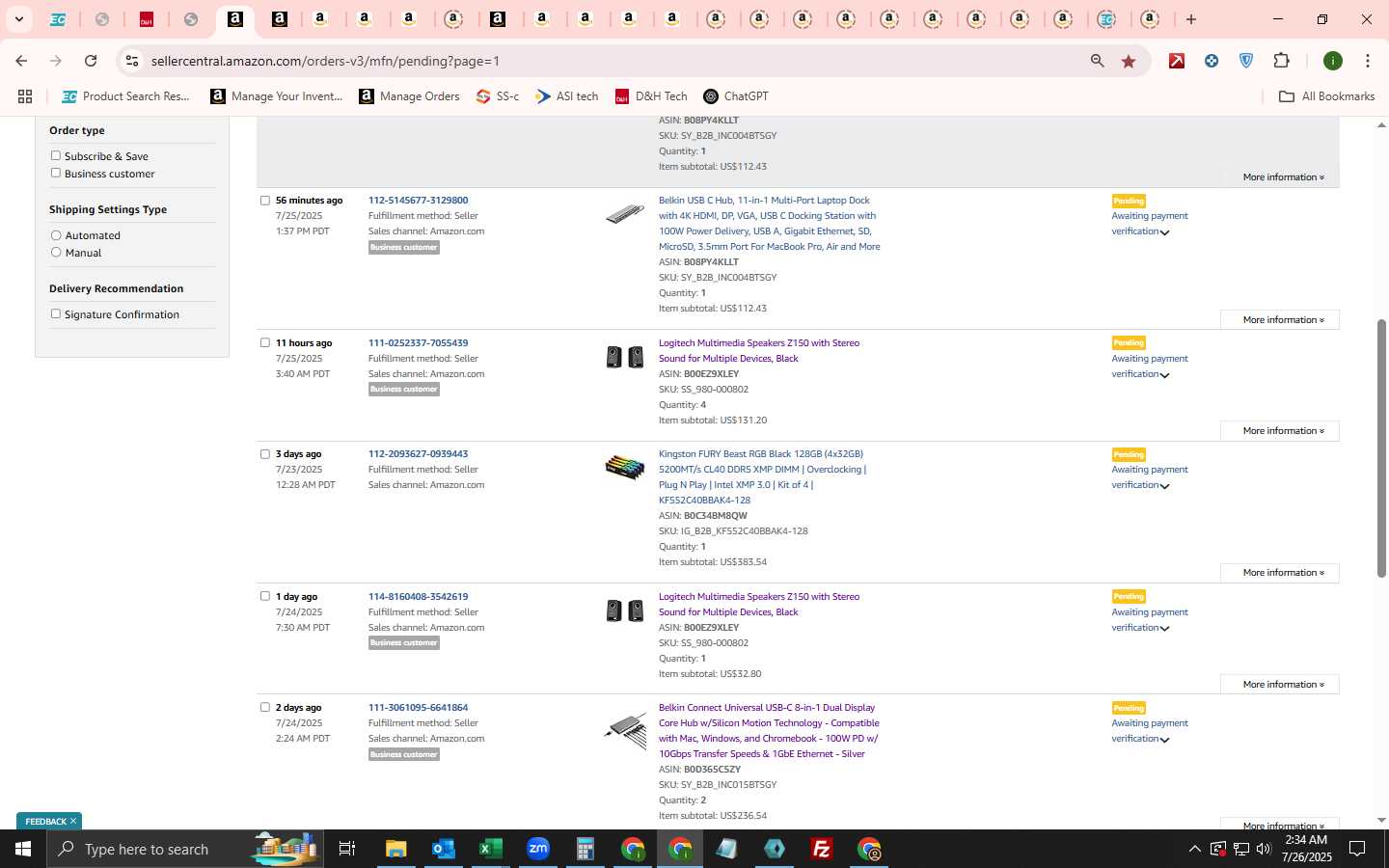Open the ASI tech bookmark
This screenshot has width=1389, height=868.
[567, 96]
